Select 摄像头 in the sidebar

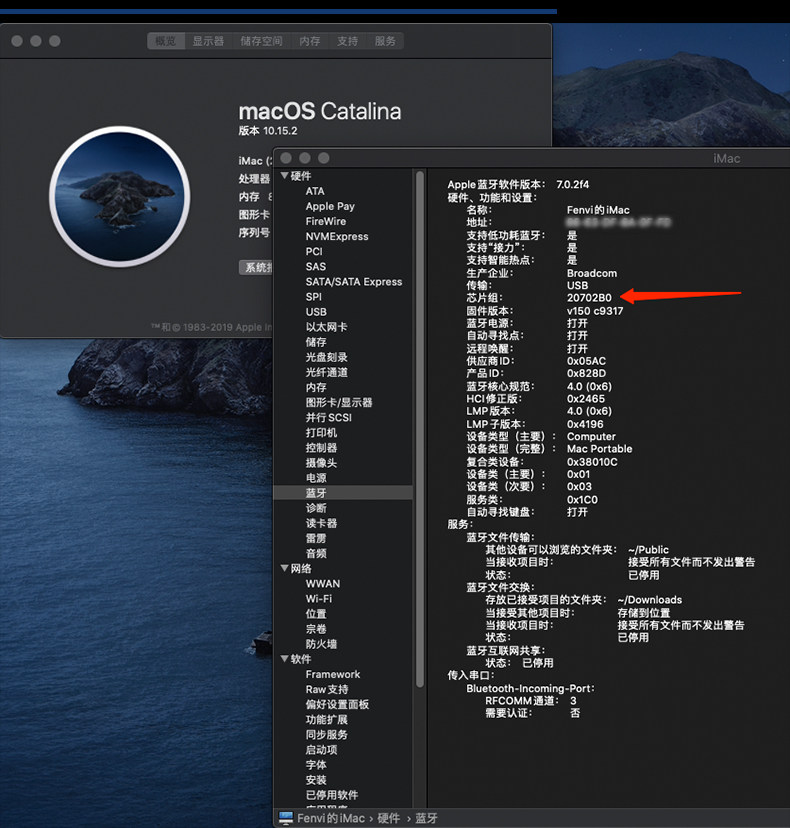(321, 463)
